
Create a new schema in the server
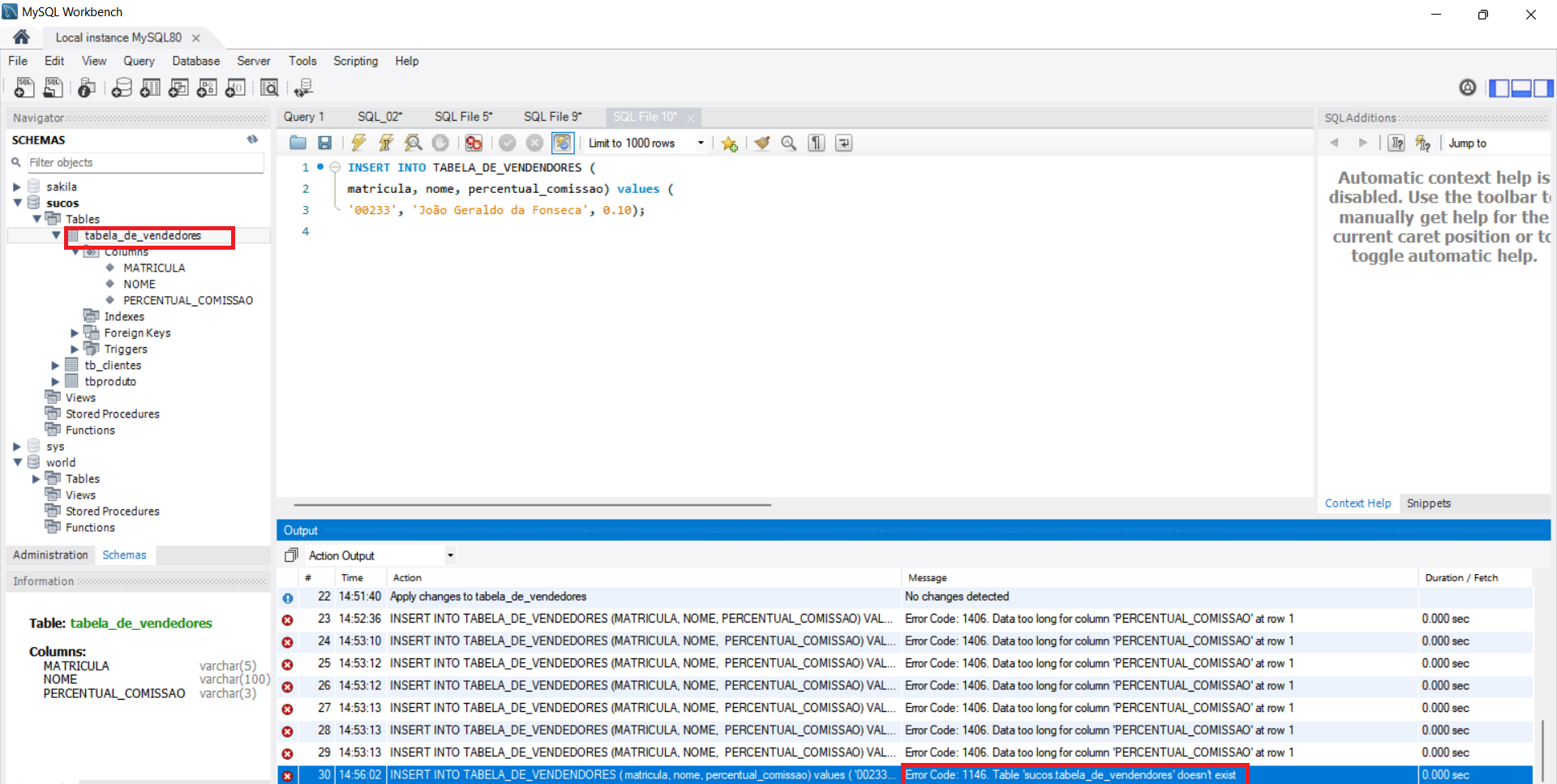(122, 88)
